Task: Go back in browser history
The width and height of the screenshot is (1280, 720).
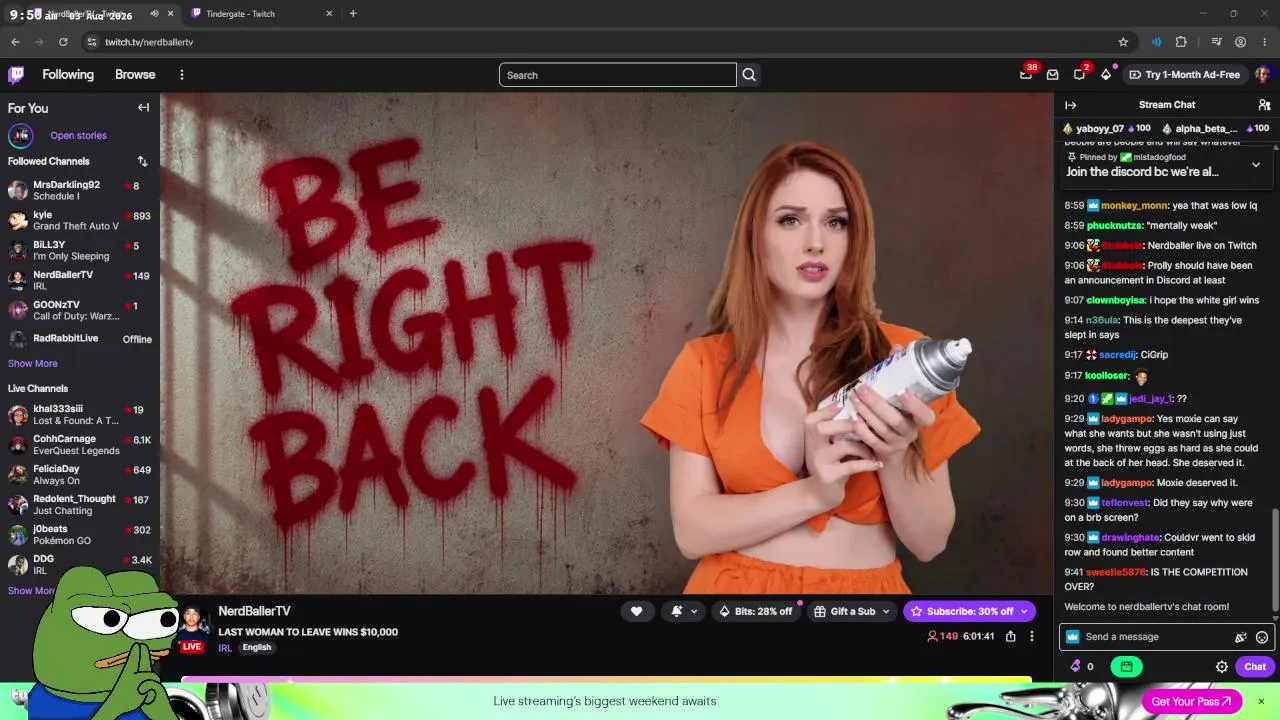Action: pyautogui.click(x=15, y=42)
